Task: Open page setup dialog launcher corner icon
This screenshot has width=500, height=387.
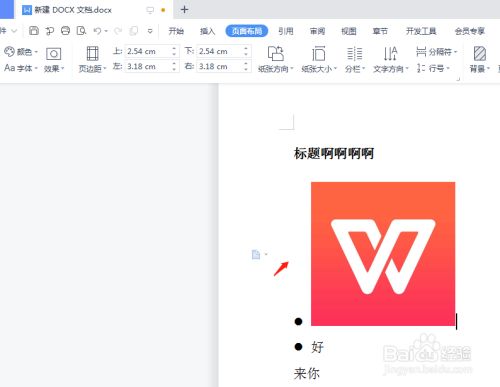Action: coord(458,79)
